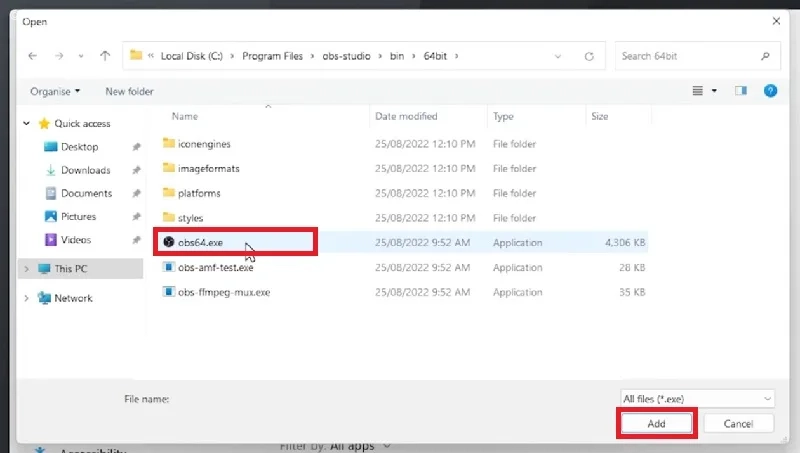Open the file type filter dropdown
The height and width of the screenshot is (453, 800).
(697, 398)
